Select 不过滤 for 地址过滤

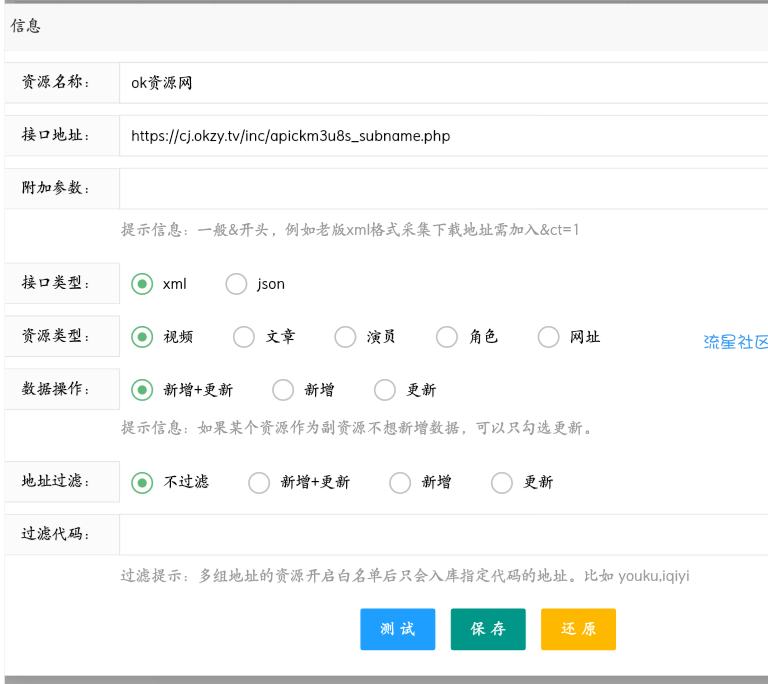point(142,483)
